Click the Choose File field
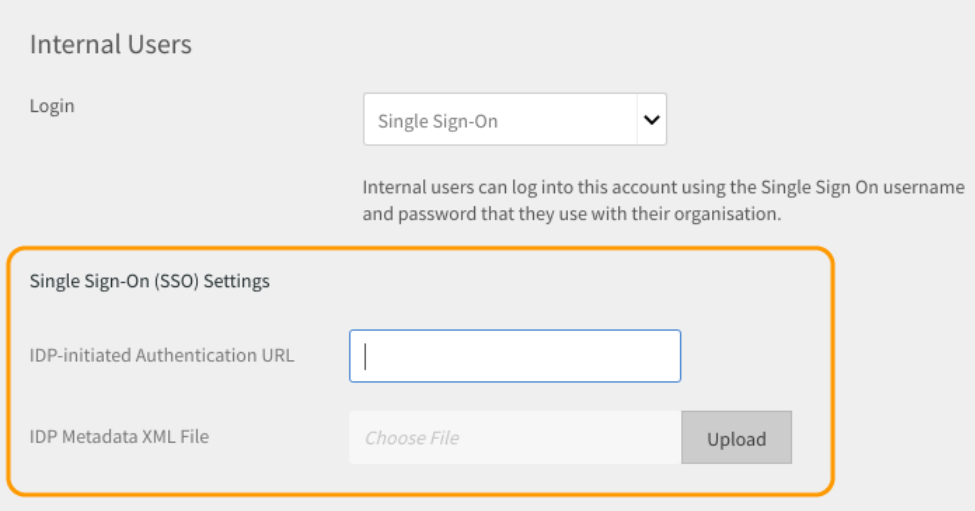The image size is (975, 511). [x=514, y=437]
